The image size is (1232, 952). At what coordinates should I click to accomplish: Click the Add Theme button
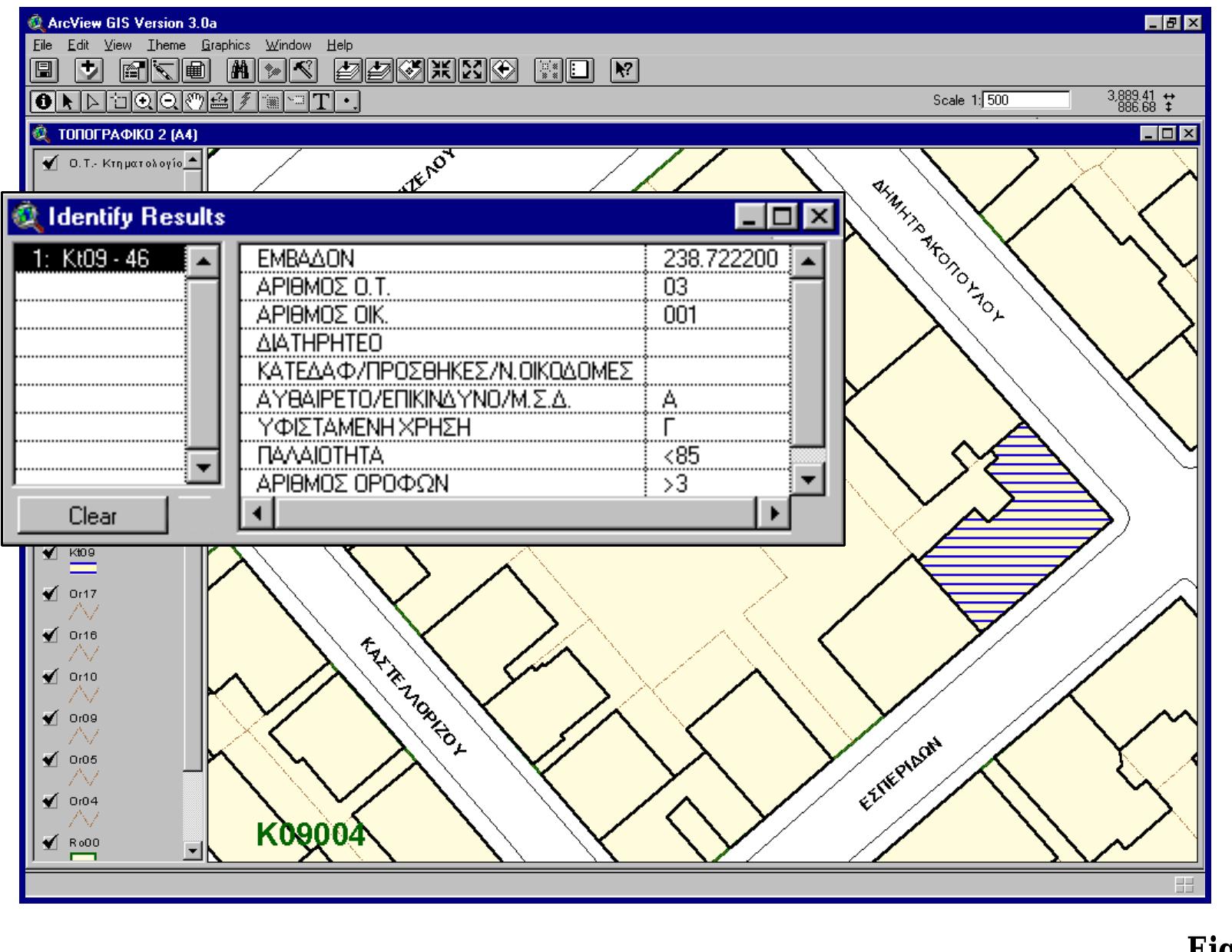pyautogui.click(x=89, y=71)
